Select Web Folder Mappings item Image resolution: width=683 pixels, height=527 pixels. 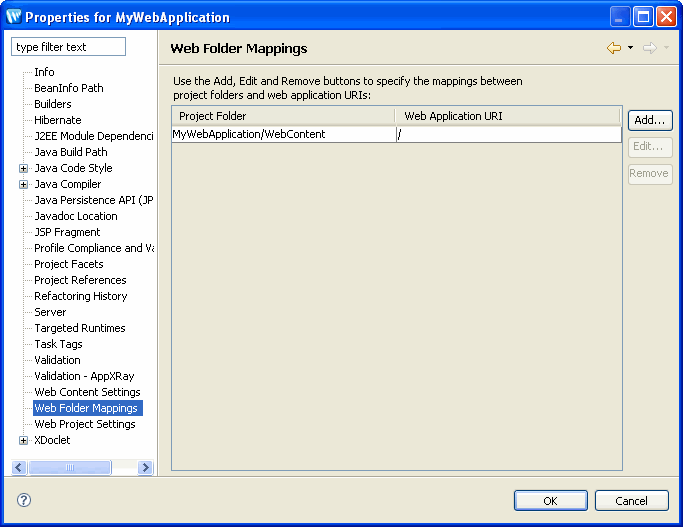click(x=88, y=409)
